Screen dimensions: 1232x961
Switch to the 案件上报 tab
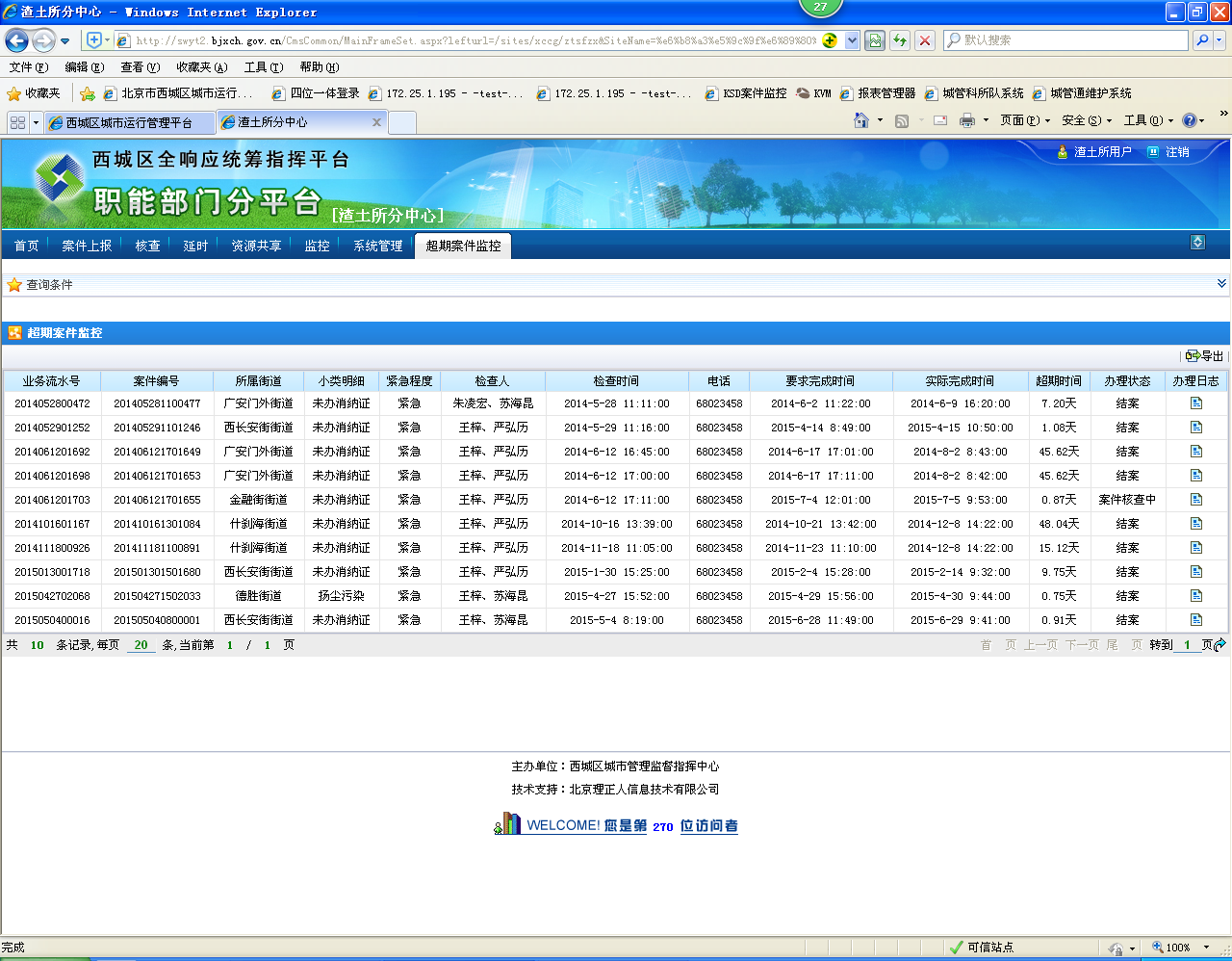tap(87, 247)
